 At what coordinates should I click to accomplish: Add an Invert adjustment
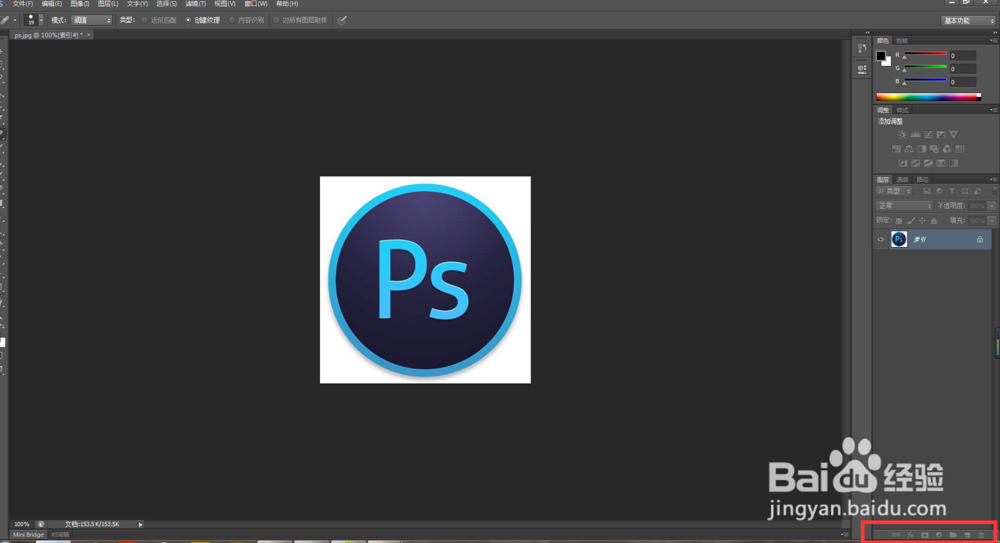(902, 163)
